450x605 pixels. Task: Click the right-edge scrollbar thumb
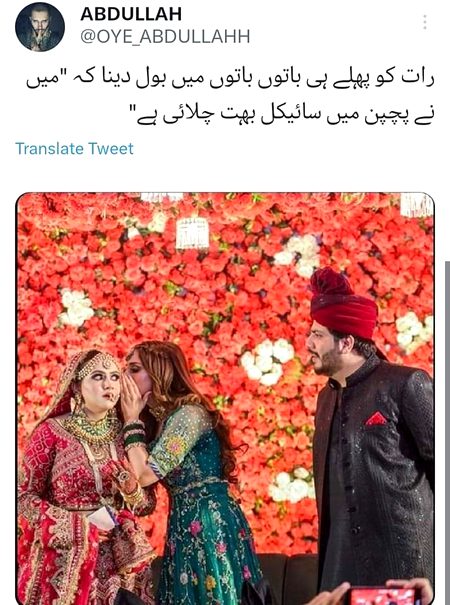pos(447,432)
